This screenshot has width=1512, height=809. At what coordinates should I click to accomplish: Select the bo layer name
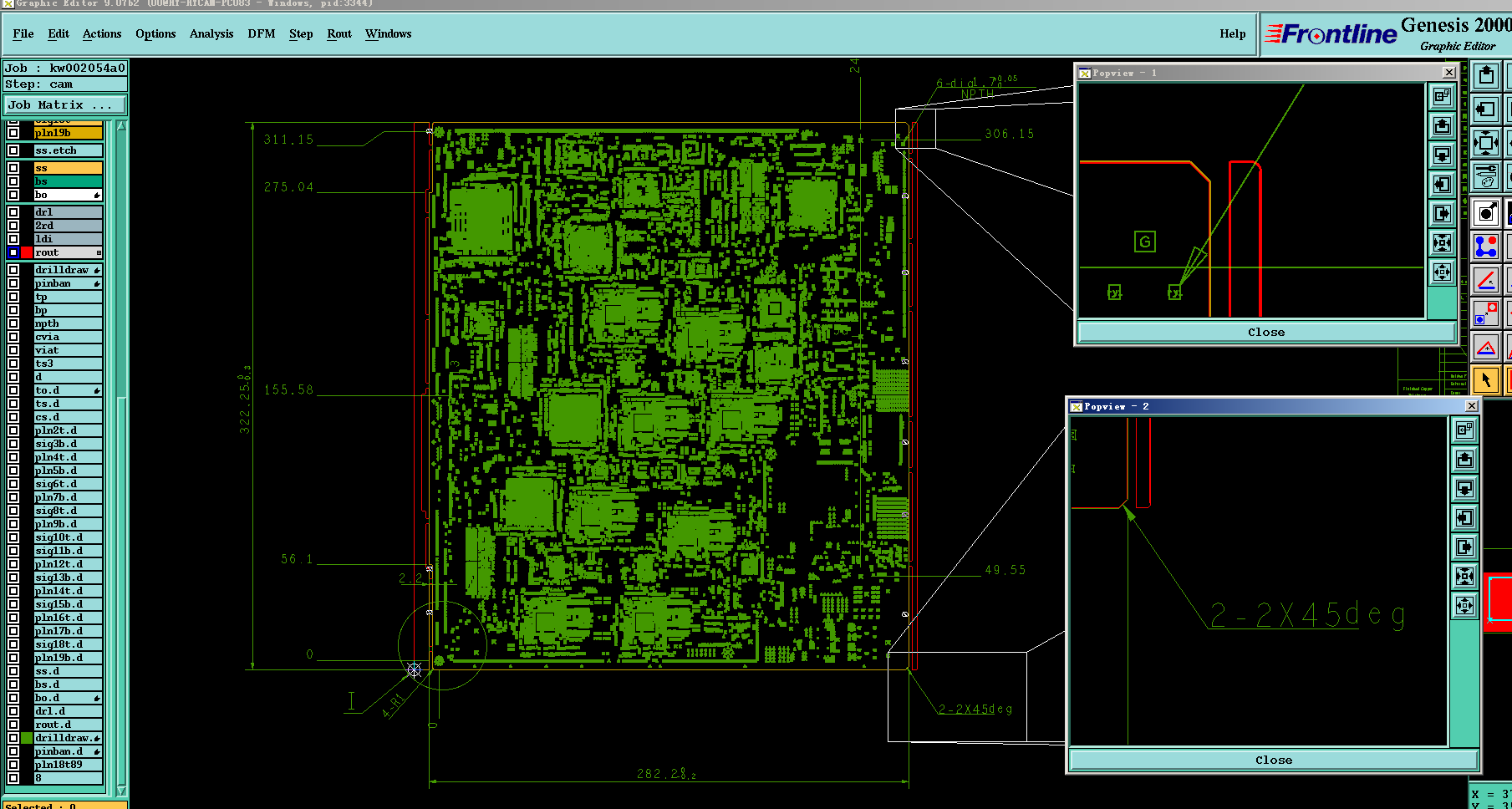[68, 195]
